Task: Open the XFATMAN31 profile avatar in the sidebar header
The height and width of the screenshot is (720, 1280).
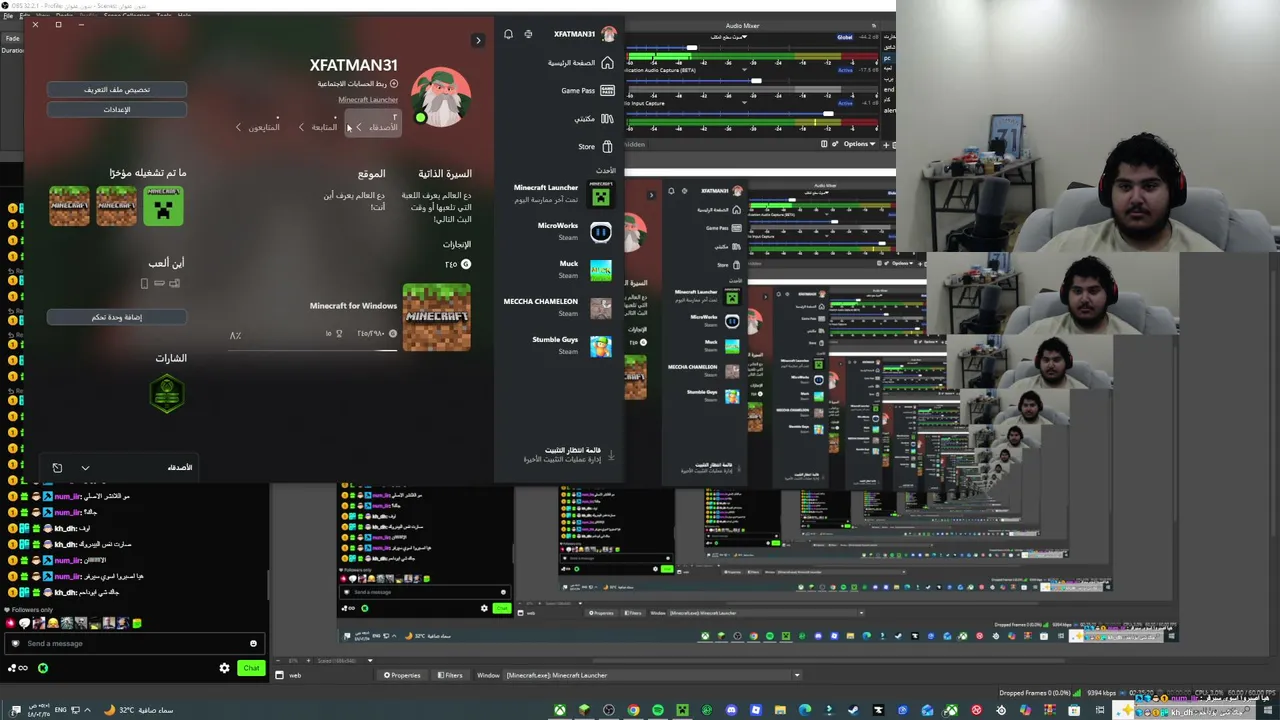Action: pyautogui.click(x=609, y=34)
